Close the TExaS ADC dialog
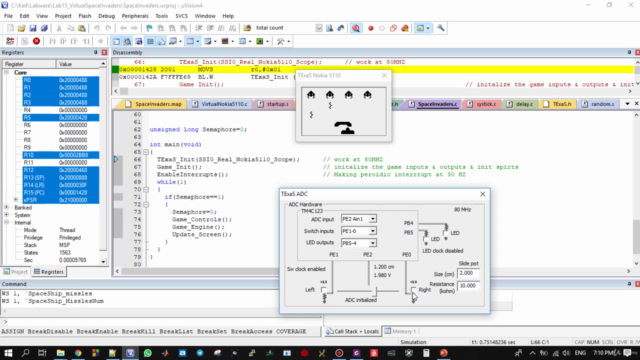Screen dimensions: 640x360 [482, 194]
